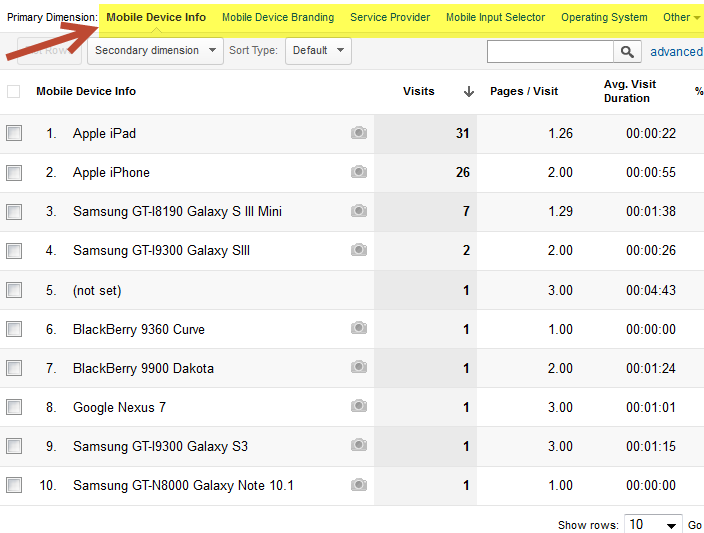Image resolution: width=704 pixels, height=533 pixels.
Task: Click the magnifier search button
Action: [627, 52]
